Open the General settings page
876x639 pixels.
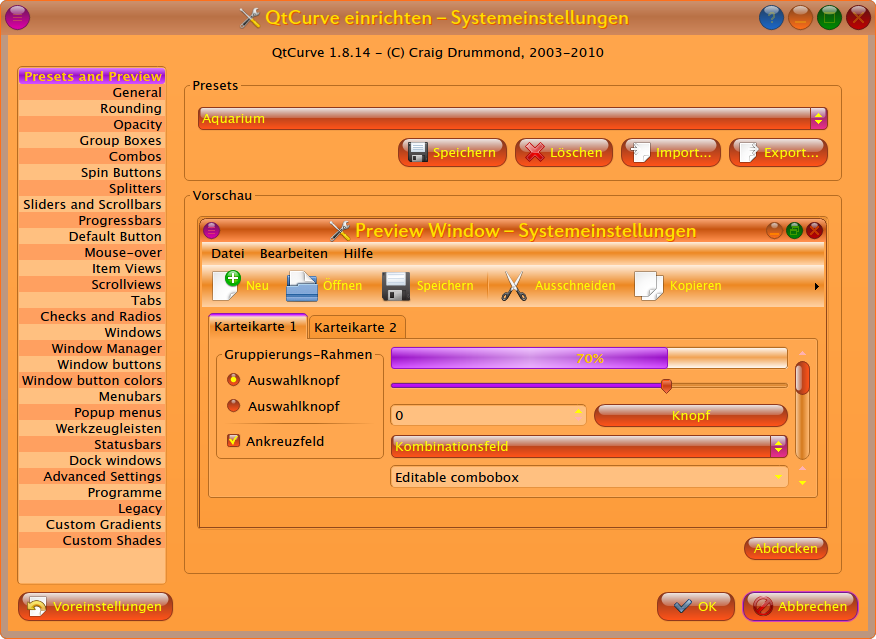92,92
